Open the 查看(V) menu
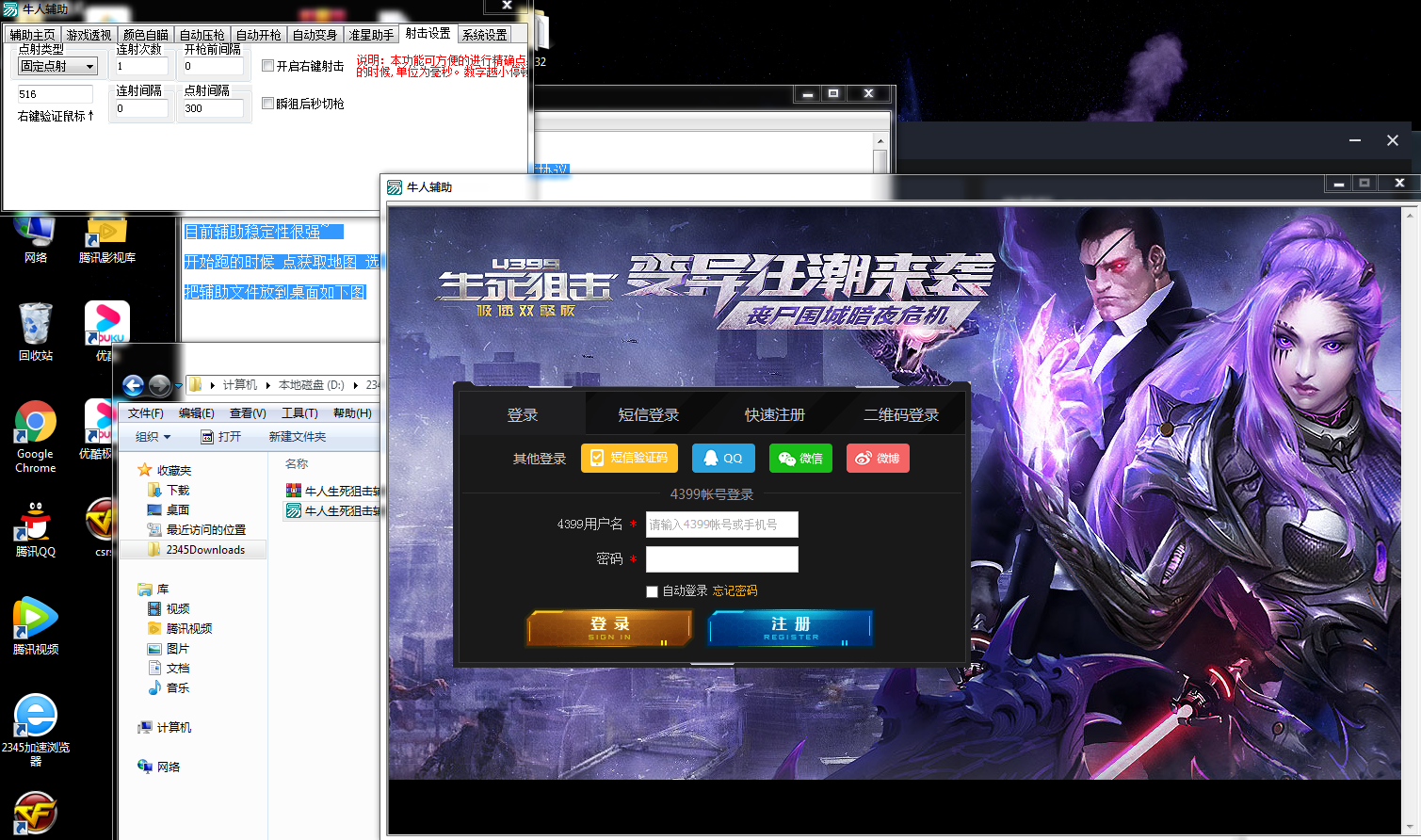The width and height of the screenshot is (1421, 840). [248, 413]
